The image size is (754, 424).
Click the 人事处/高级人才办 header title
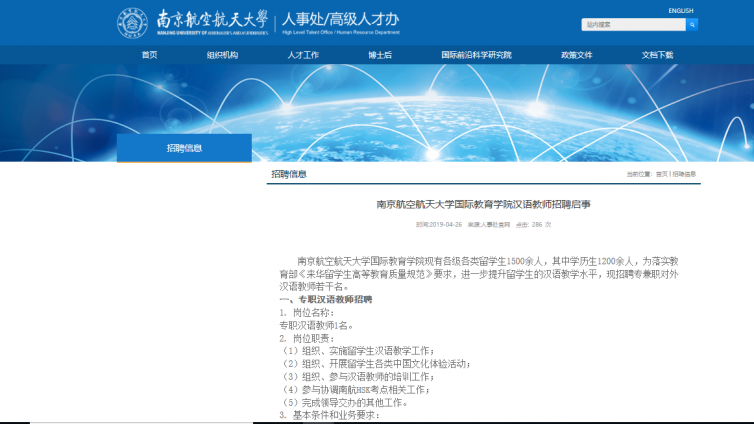coord(340,19)
